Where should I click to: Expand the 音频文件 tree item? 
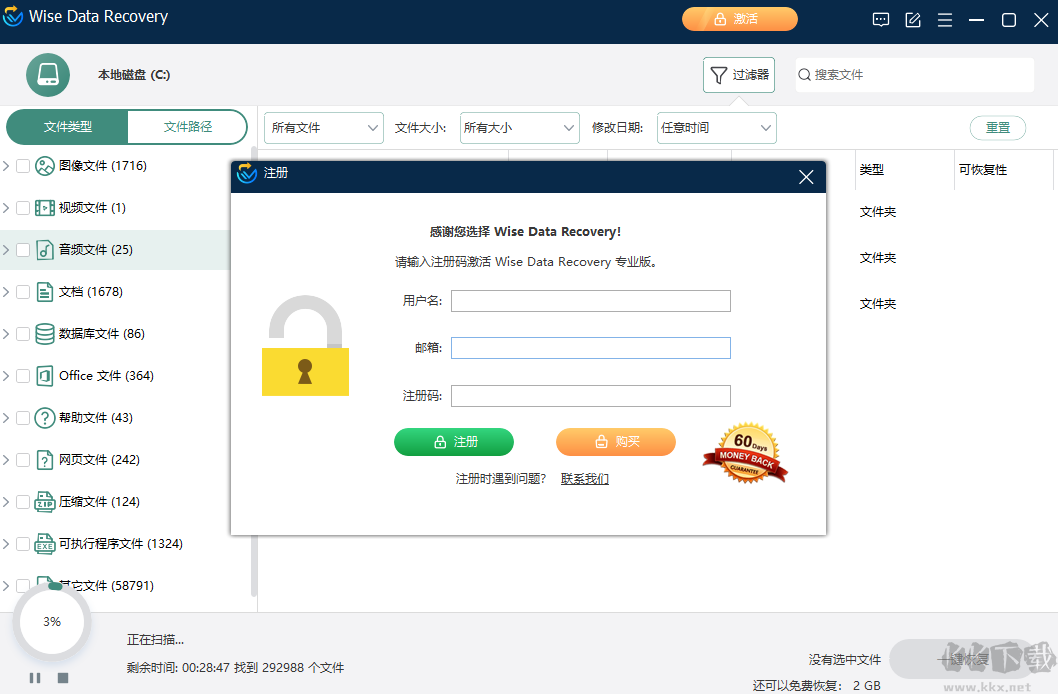point(7,249)
